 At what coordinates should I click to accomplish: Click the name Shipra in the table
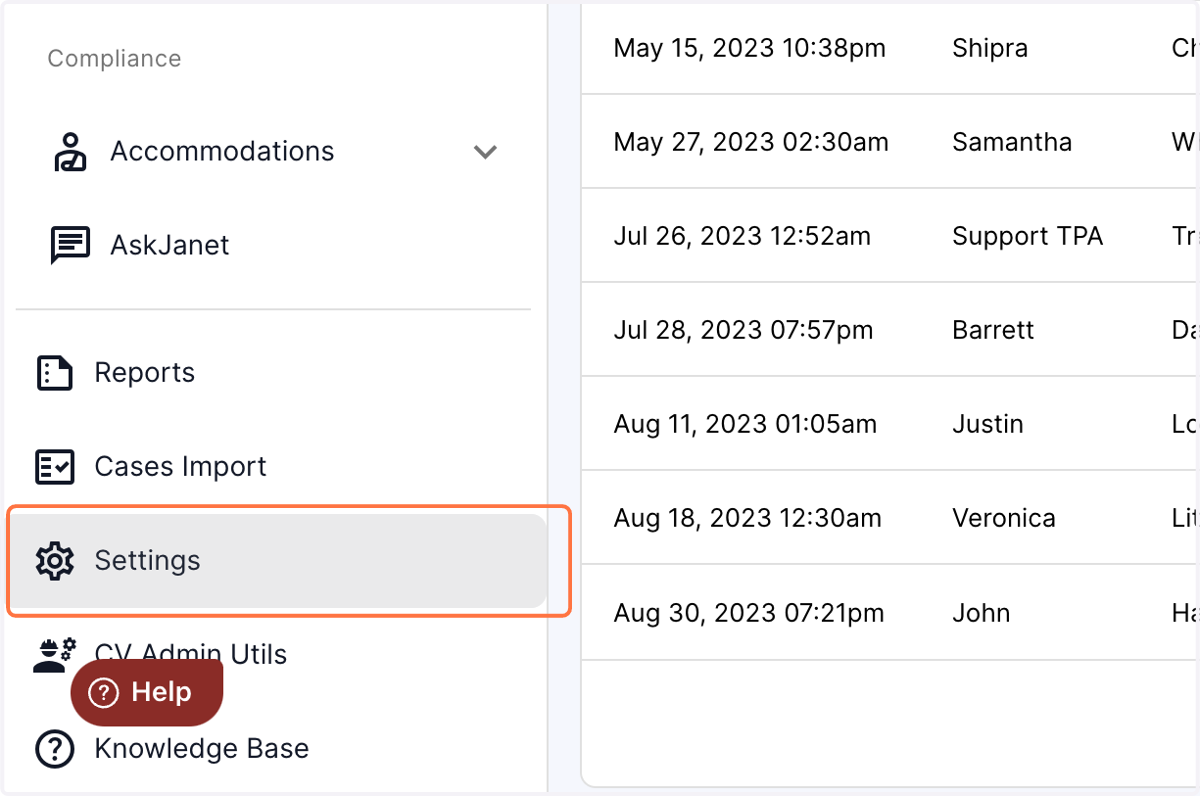(x=990, y=48)
